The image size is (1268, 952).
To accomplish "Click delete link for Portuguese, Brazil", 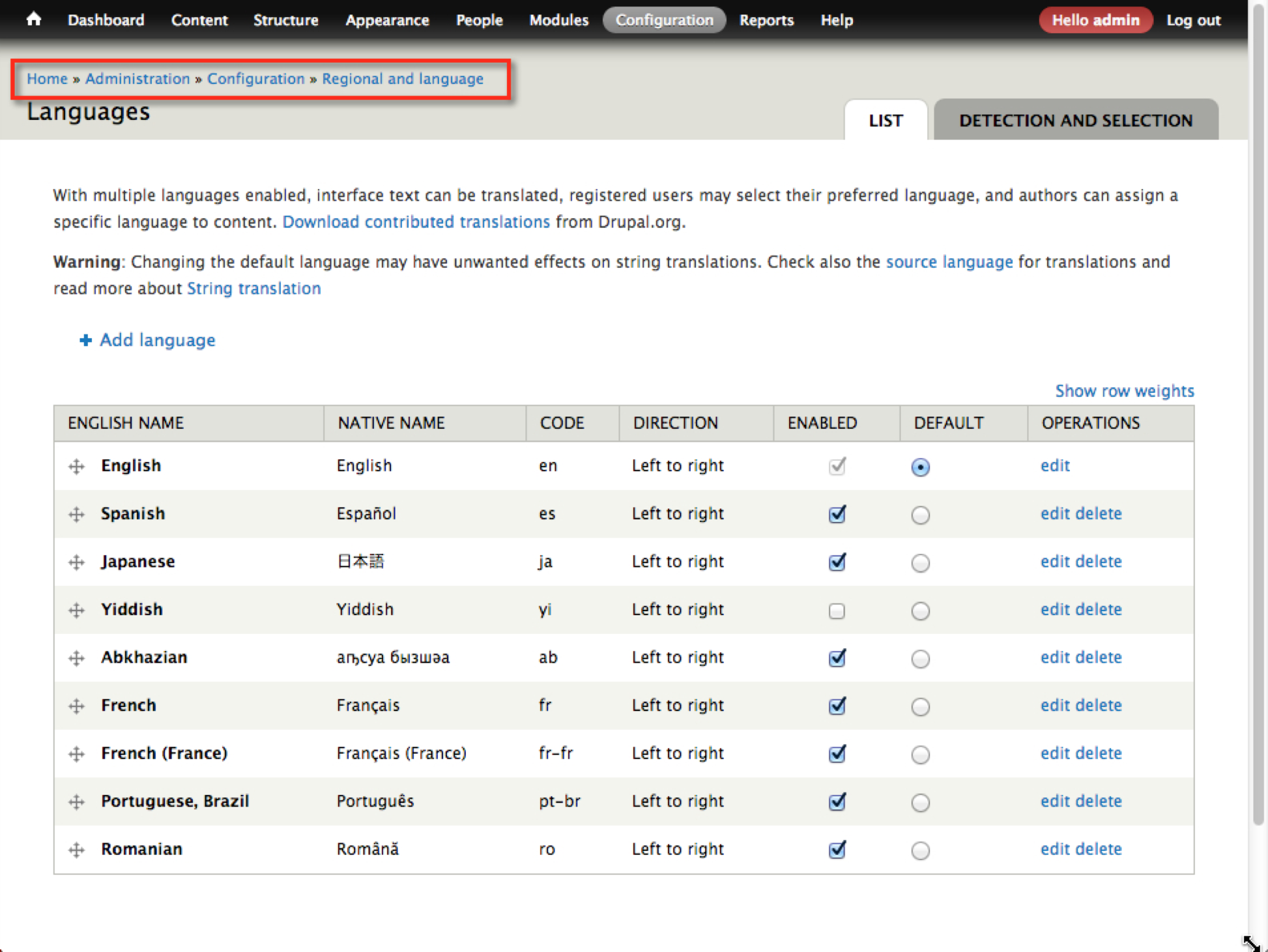I will point(1099,801).
